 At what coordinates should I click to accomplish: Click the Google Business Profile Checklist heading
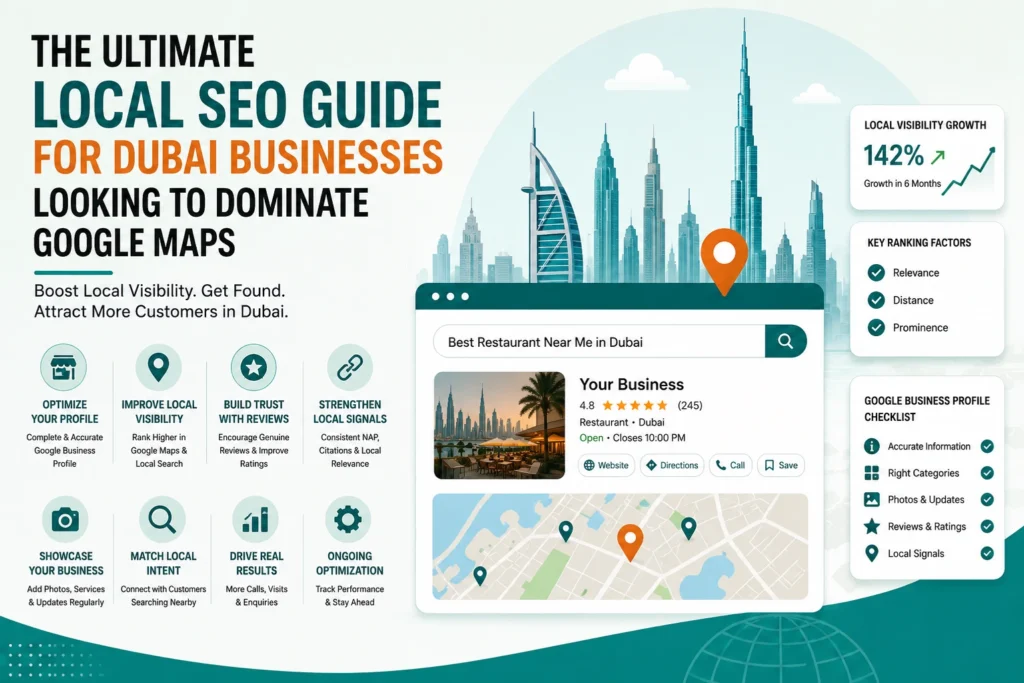927,409
